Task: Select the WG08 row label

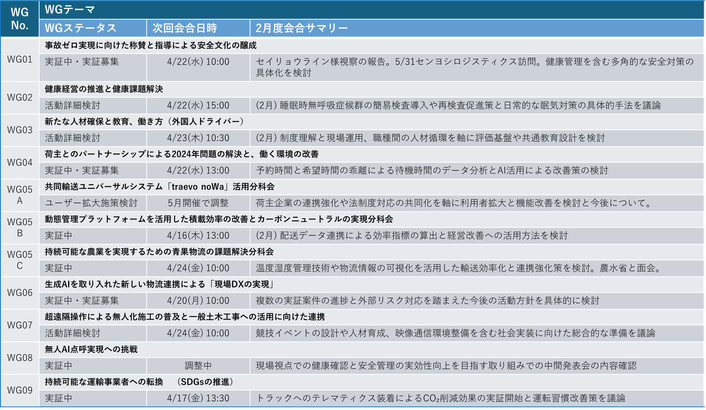Action: pos(19,358)
